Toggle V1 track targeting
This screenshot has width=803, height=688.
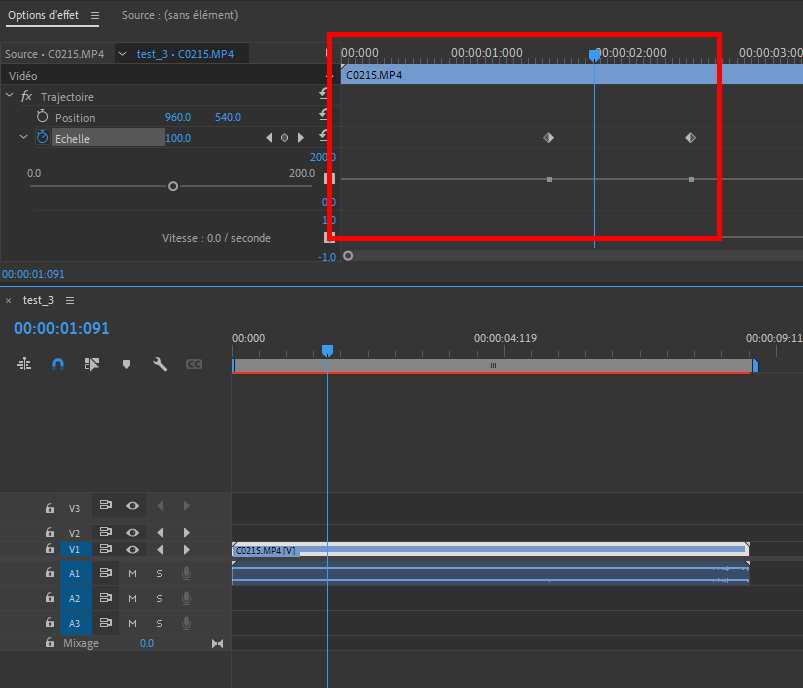(75, 550)
